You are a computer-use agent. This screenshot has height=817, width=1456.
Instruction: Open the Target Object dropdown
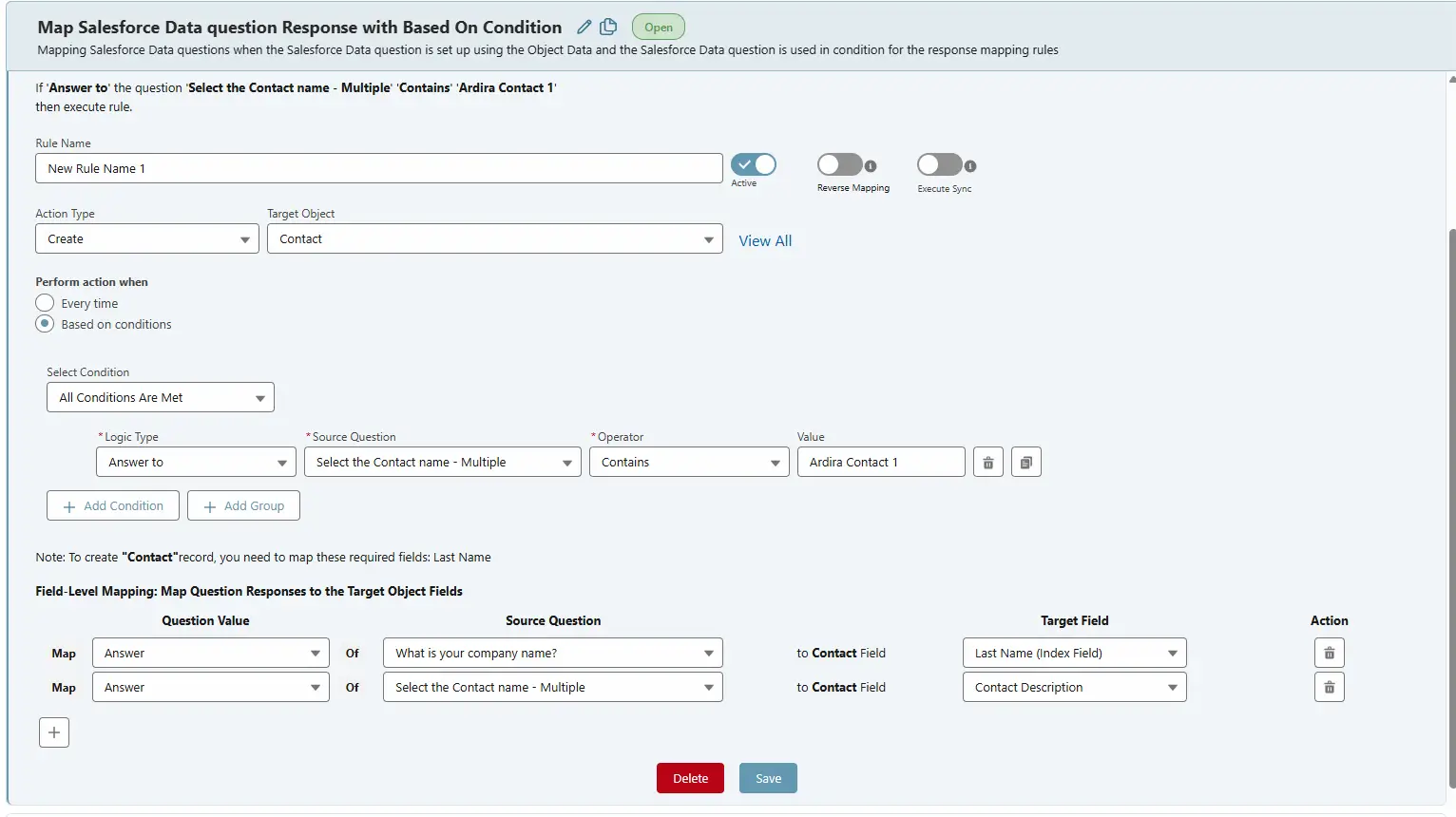[x=493, y=238]
